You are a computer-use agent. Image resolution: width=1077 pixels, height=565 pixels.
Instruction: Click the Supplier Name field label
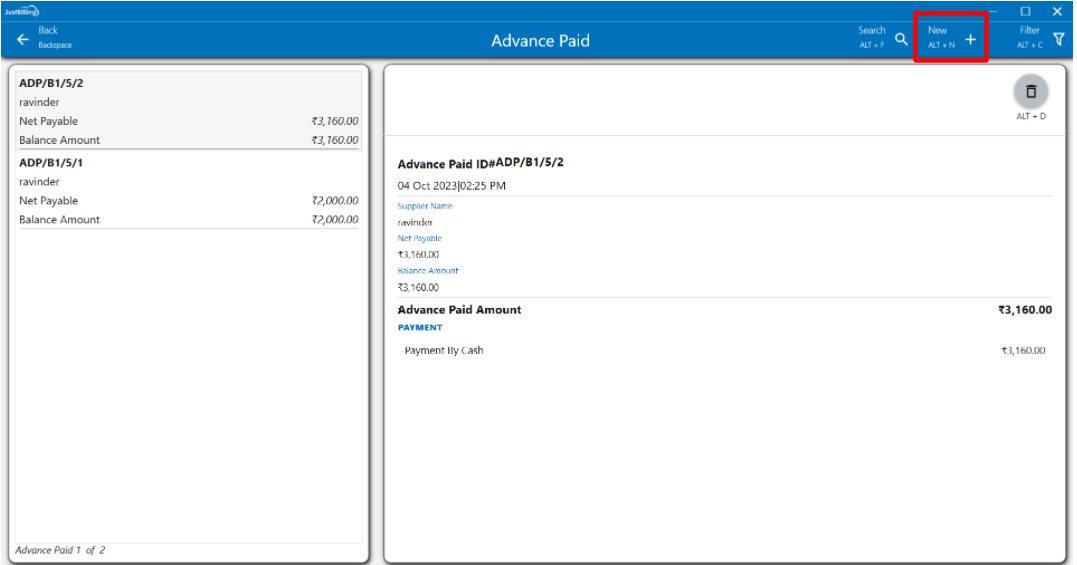[425, 206]
